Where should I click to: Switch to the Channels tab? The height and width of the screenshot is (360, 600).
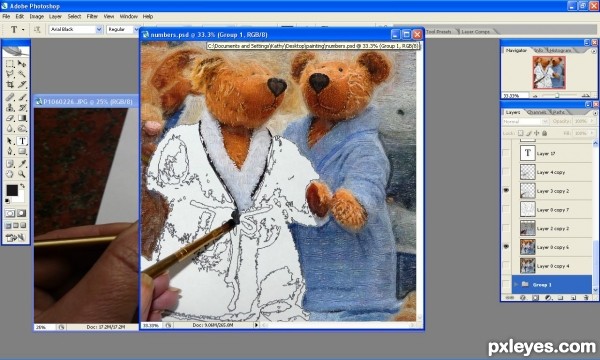(536, 112)
